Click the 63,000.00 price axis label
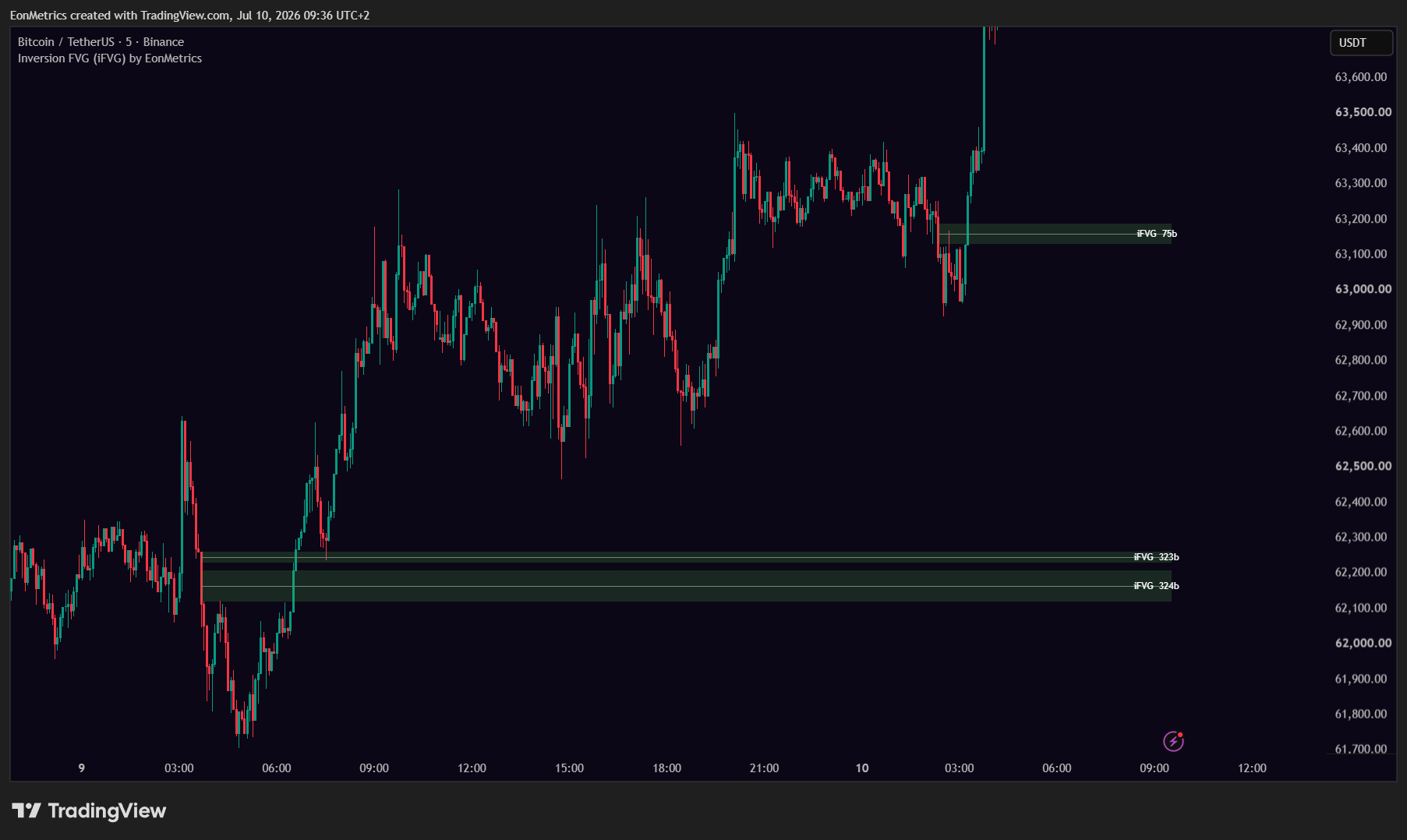This screenshot has height=840, width=1407. point(1363,289)
